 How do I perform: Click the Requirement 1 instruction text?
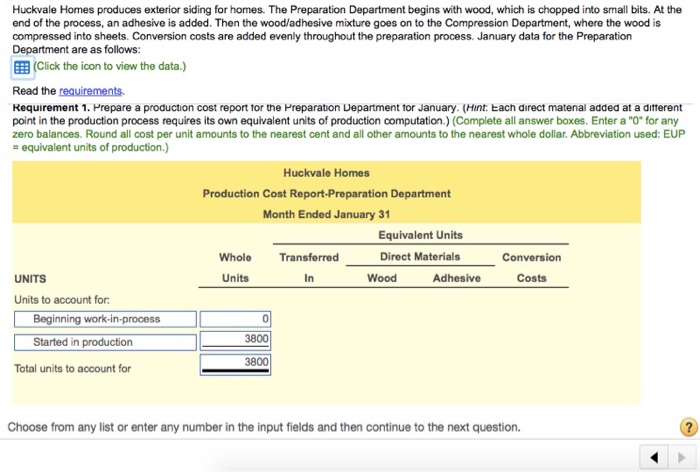348,127
